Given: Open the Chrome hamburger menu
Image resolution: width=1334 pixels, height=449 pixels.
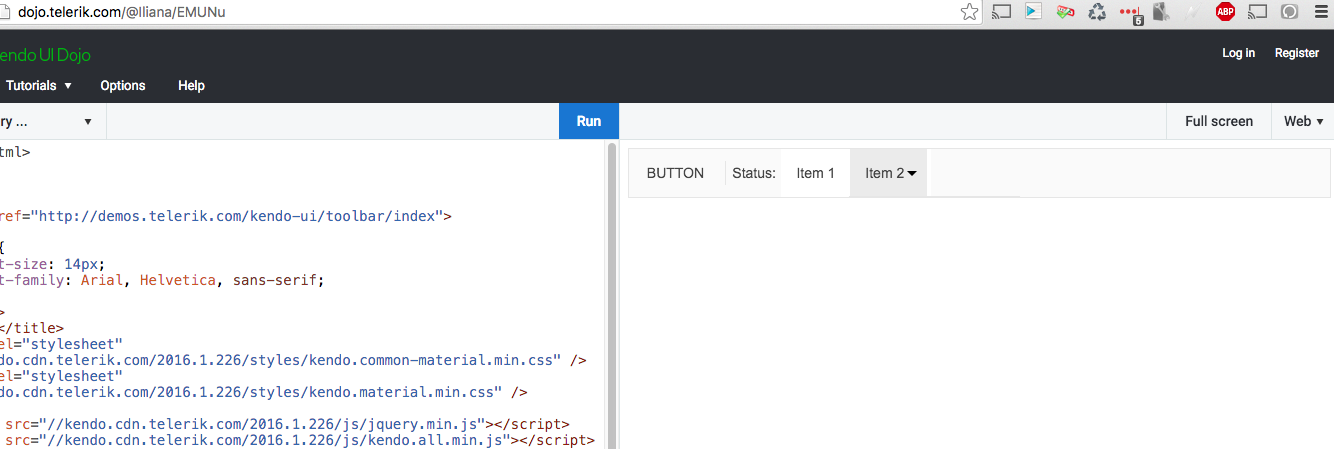Looking at the screenshot, I should 1321,12.
